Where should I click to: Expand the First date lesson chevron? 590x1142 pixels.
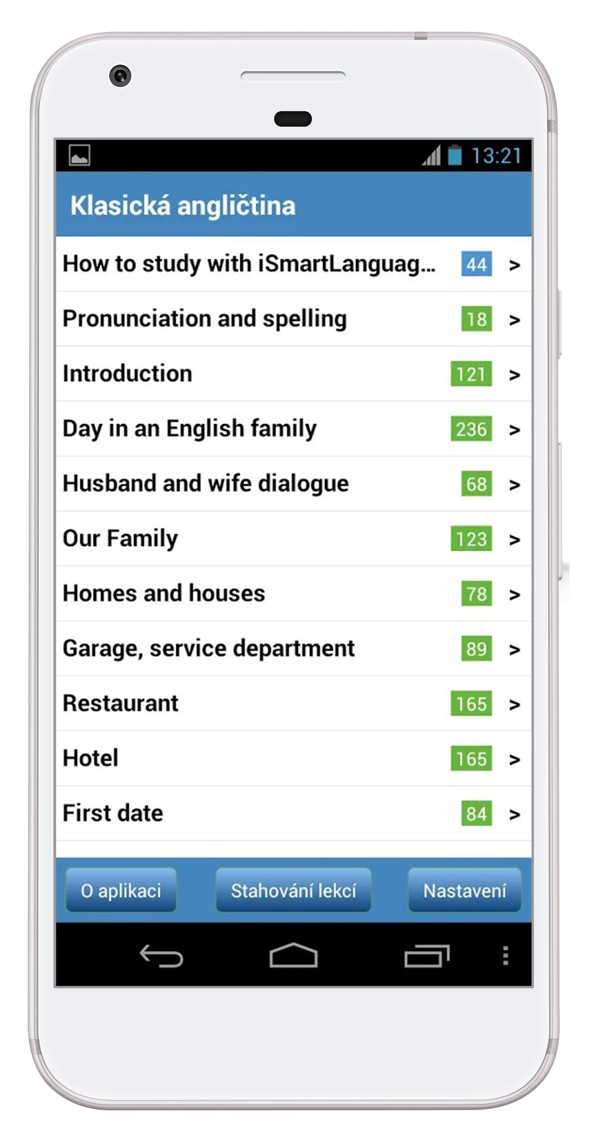[515, 814]
